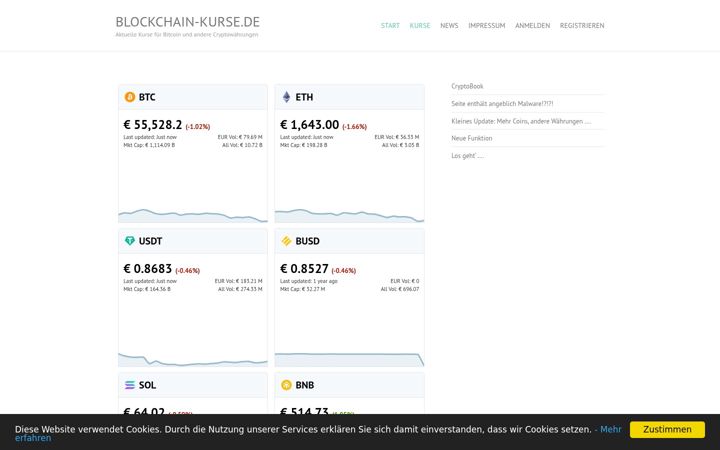Select the BUSD card title text
This screenshot has width=720, height=450.
(307, 241)
